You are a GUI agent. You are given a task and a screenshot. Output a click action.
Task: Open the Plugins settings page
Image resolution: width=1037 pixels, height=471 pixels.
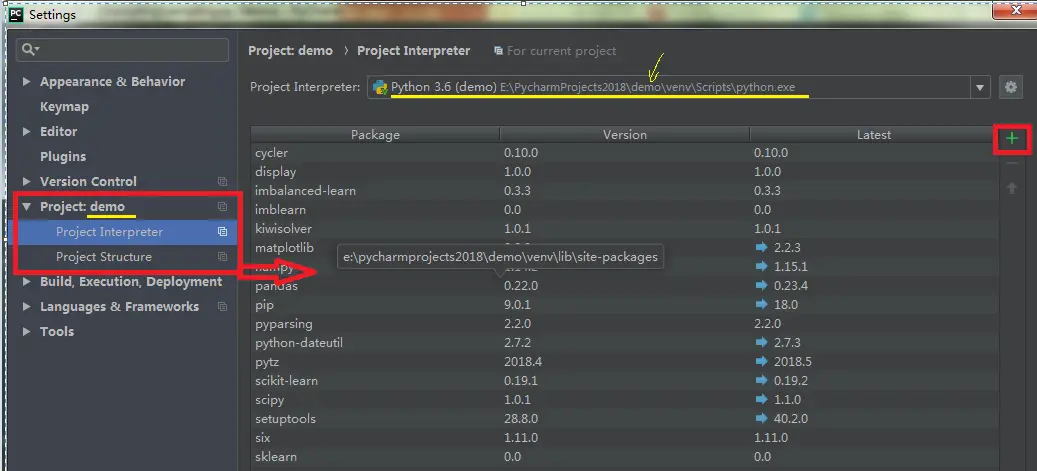[63, 156]
